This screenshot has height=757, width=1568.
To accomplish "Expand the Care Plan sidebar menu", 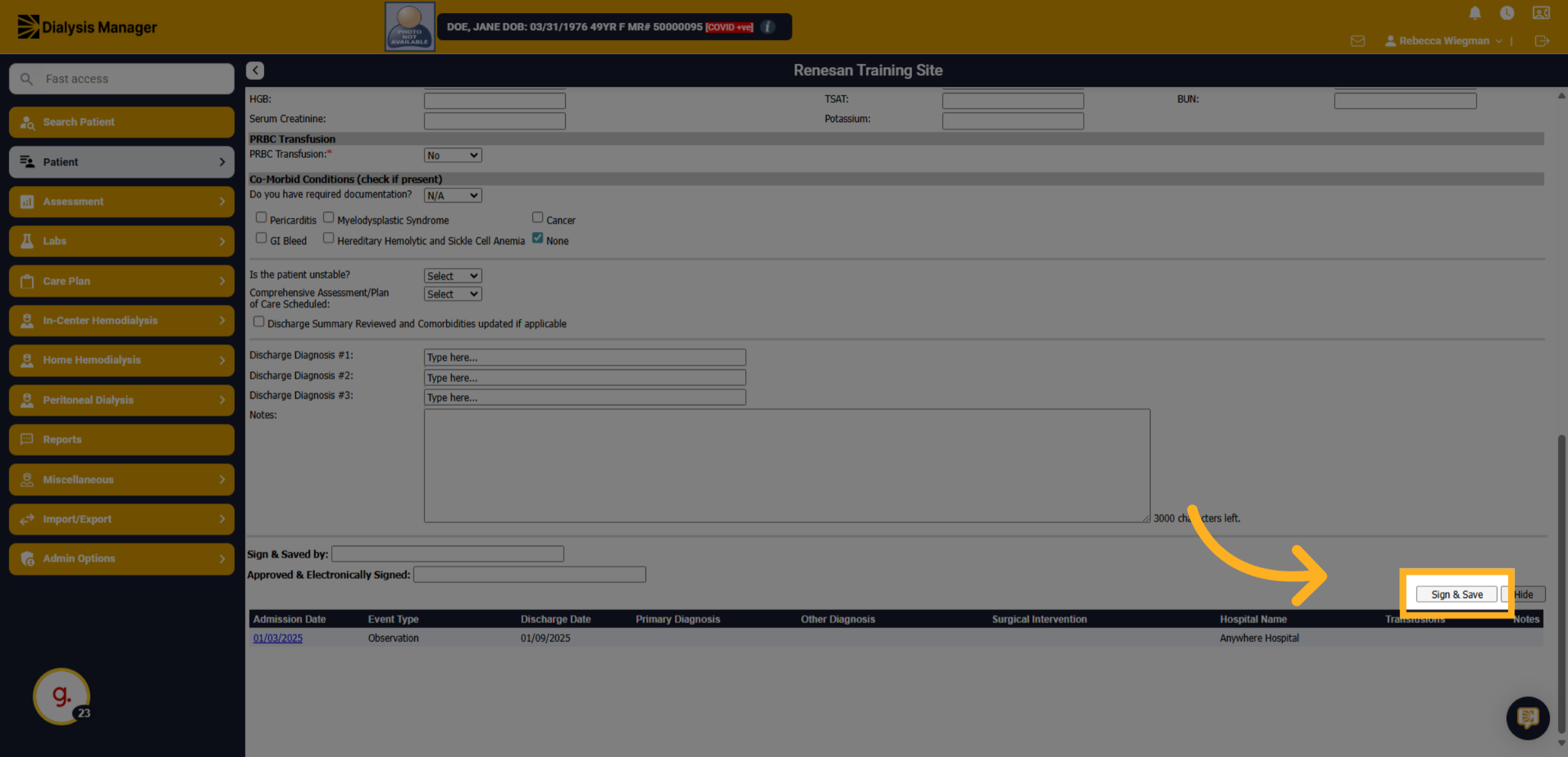I will [122, 281].
